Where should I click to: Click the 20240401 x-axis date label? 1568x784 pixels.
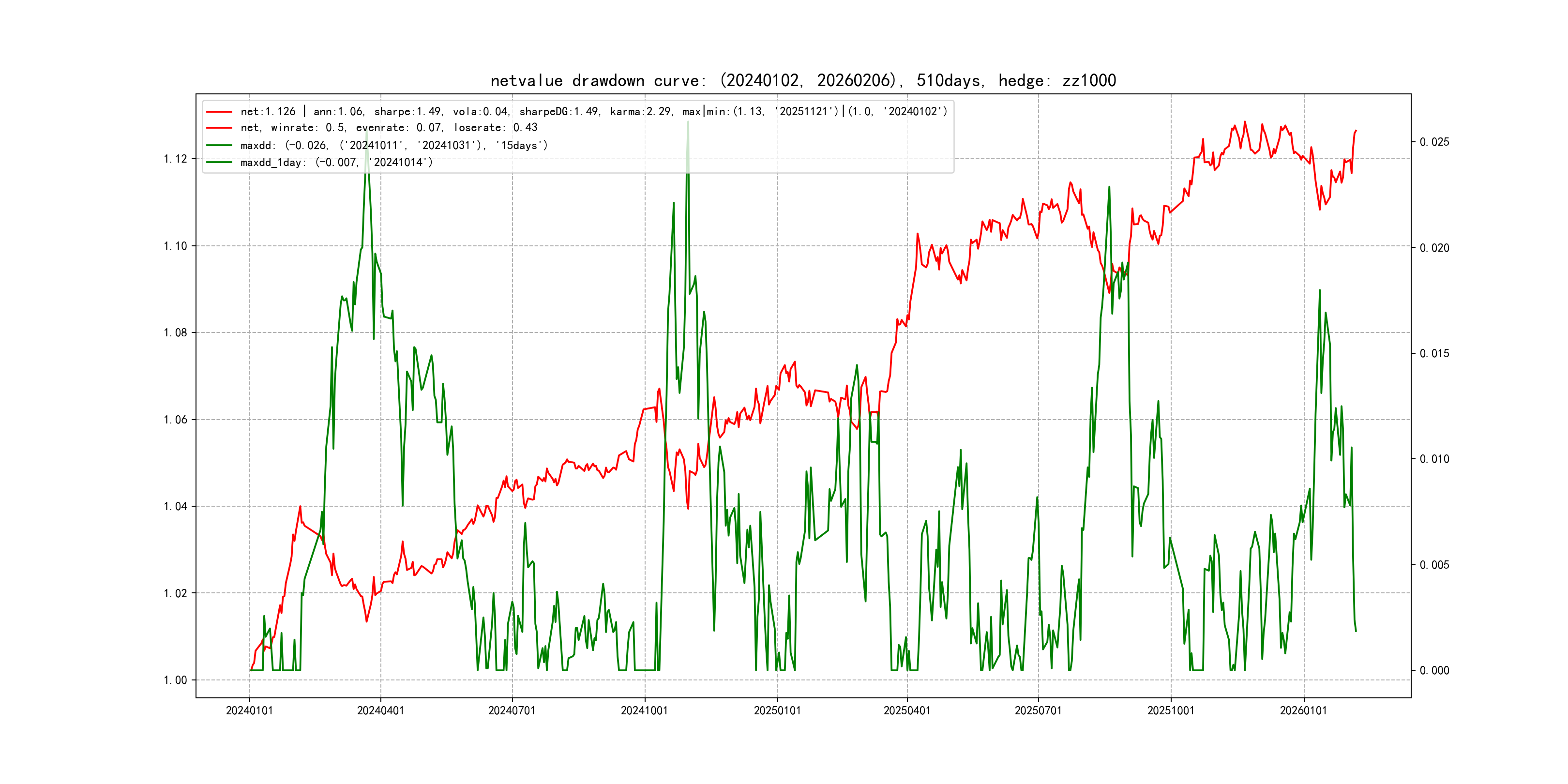tap(380, 711)
